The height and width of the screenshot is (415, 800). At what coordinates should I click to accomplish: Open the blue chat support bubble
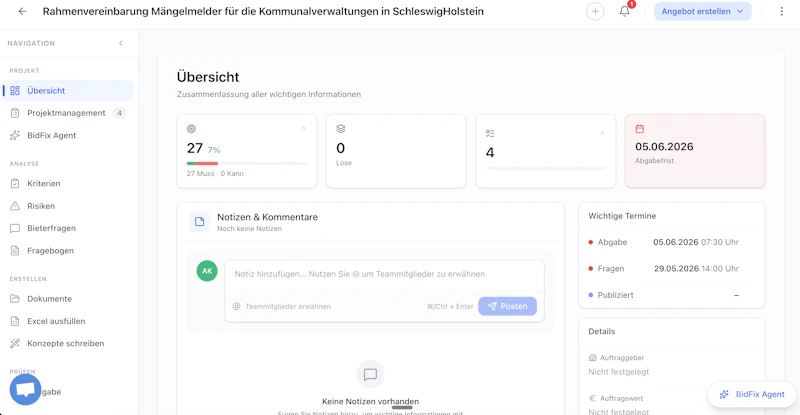pos(26,389)
